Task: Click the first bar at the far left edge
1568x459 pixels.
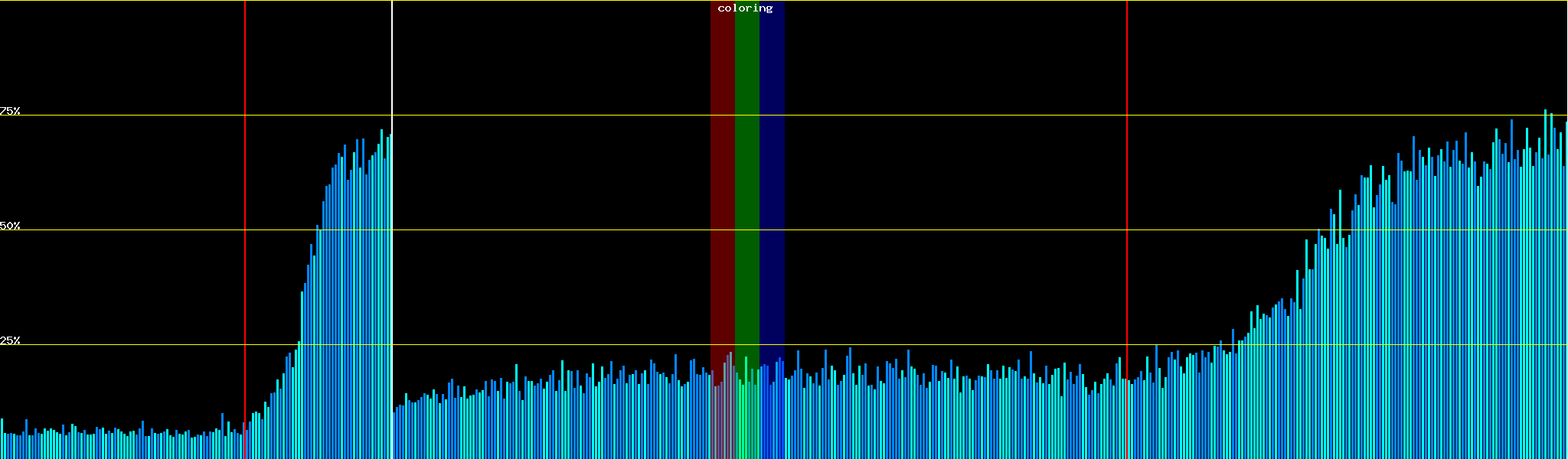Action: coord(2,440)
